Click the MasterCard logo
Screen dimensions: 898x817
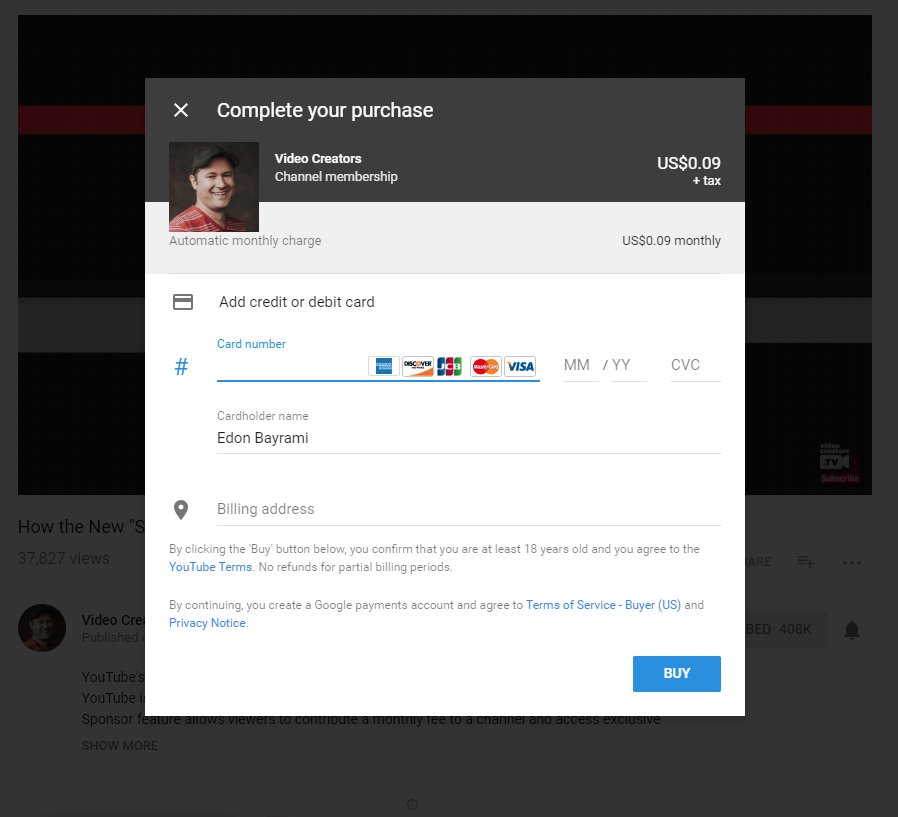[486, 366]
